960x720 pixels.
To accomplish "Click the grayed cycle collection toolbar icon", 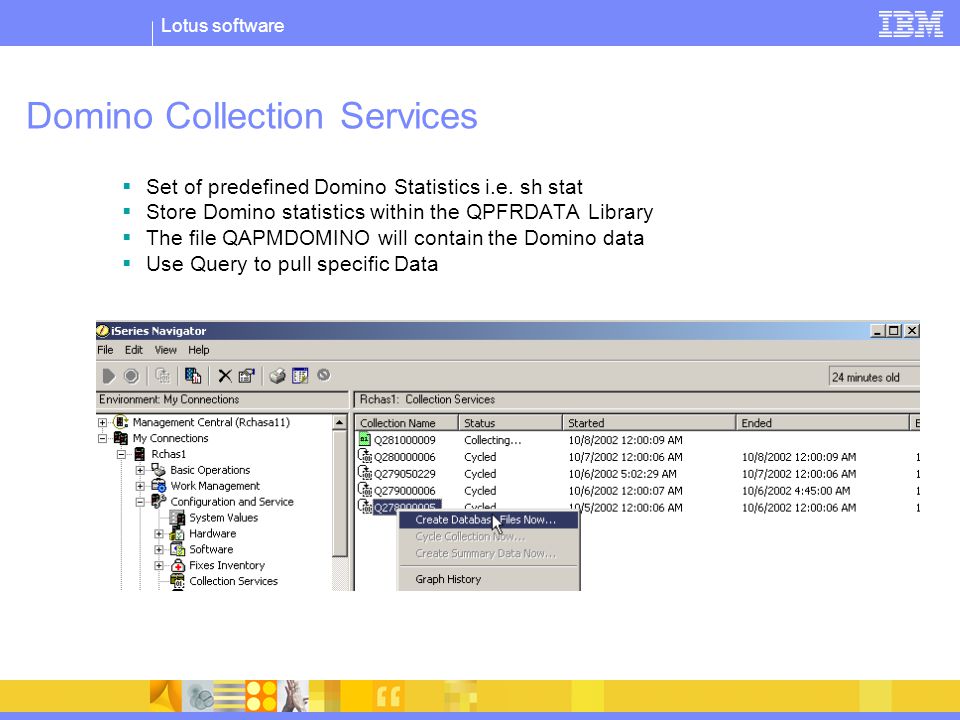I will pyautogui.click(x=162, y=376).
